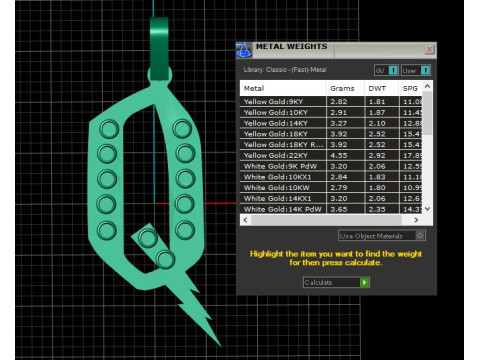Click the scroll down arrow of metals list
This screenshot has height=360, width=480.
pos(428,209)
